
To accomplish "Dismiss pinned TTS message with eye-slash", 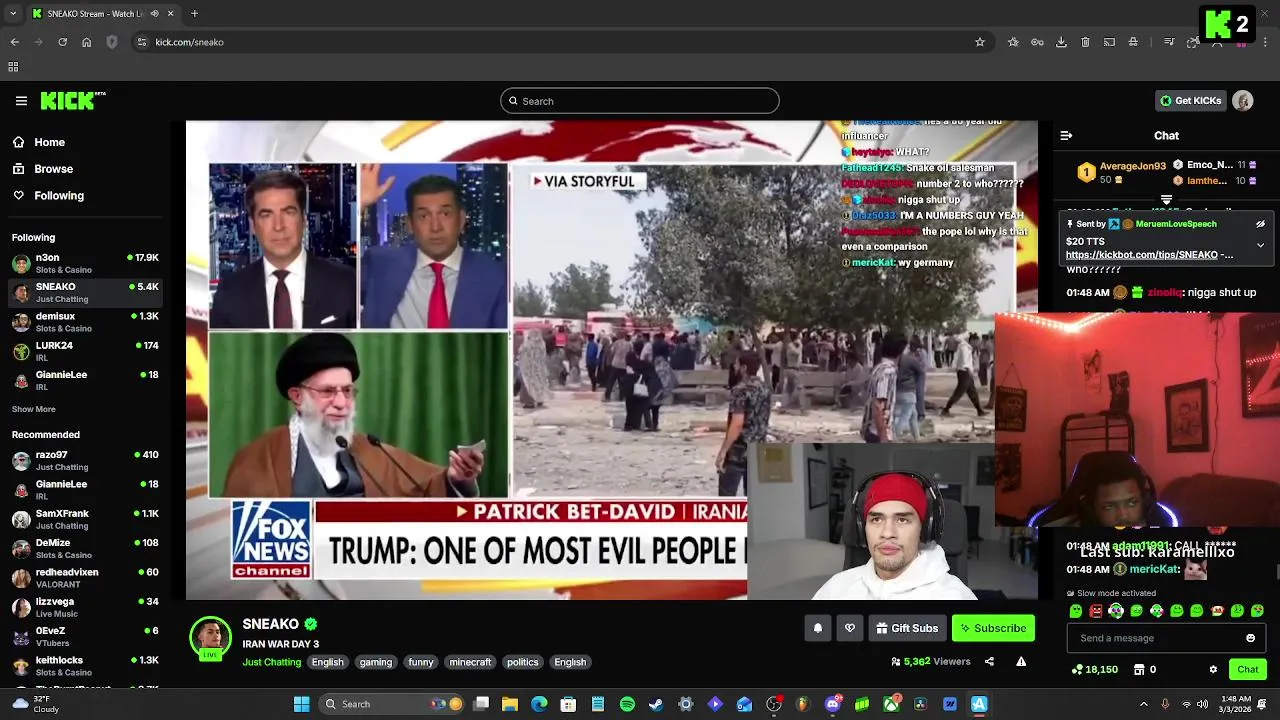I will [x=1260, y=224].
